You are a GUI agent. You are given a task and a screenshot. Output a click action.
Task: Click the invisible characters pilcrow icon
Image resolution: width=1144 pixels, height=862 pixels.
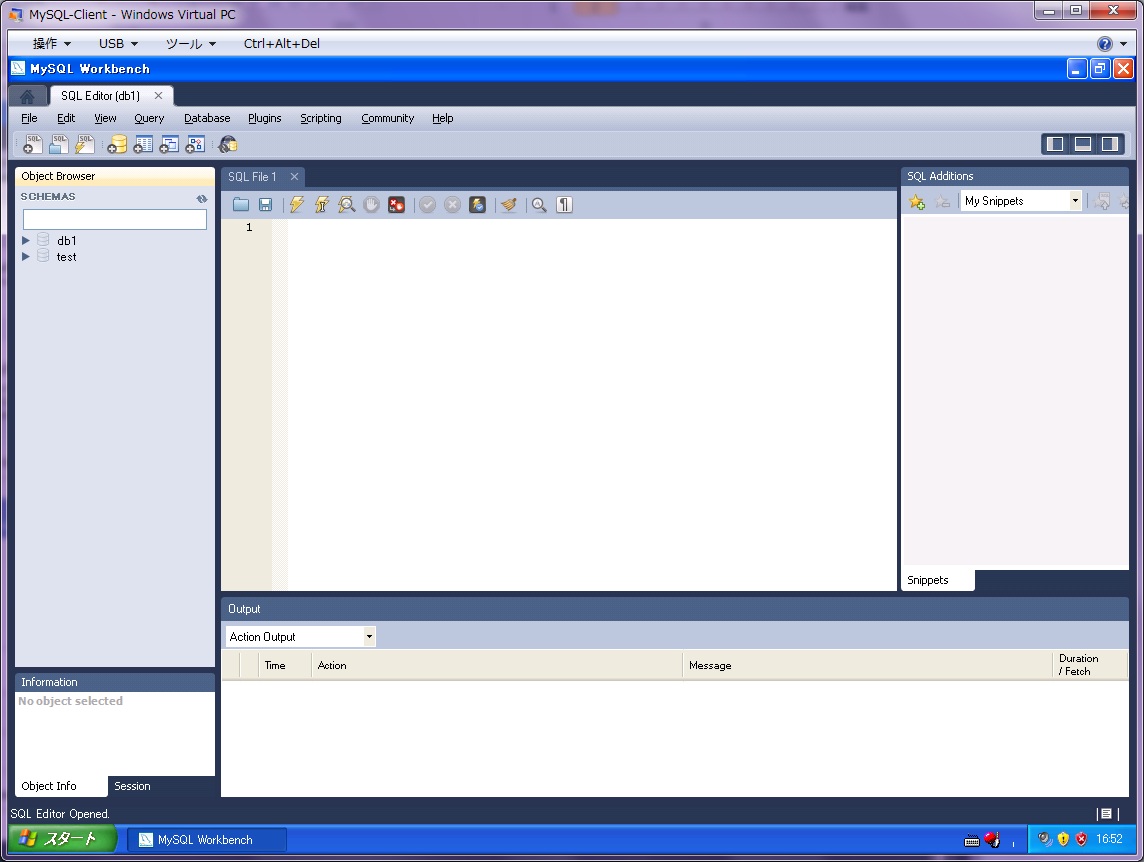point(564,204)
